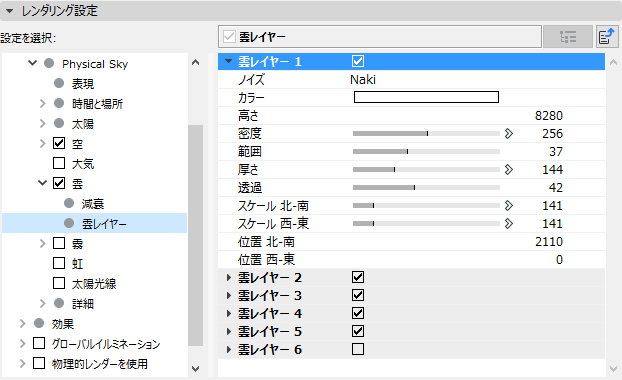622x380 pixels.
Task: Open the arrow icon beside スケール 北-南
Action: [x=509, y=205]
